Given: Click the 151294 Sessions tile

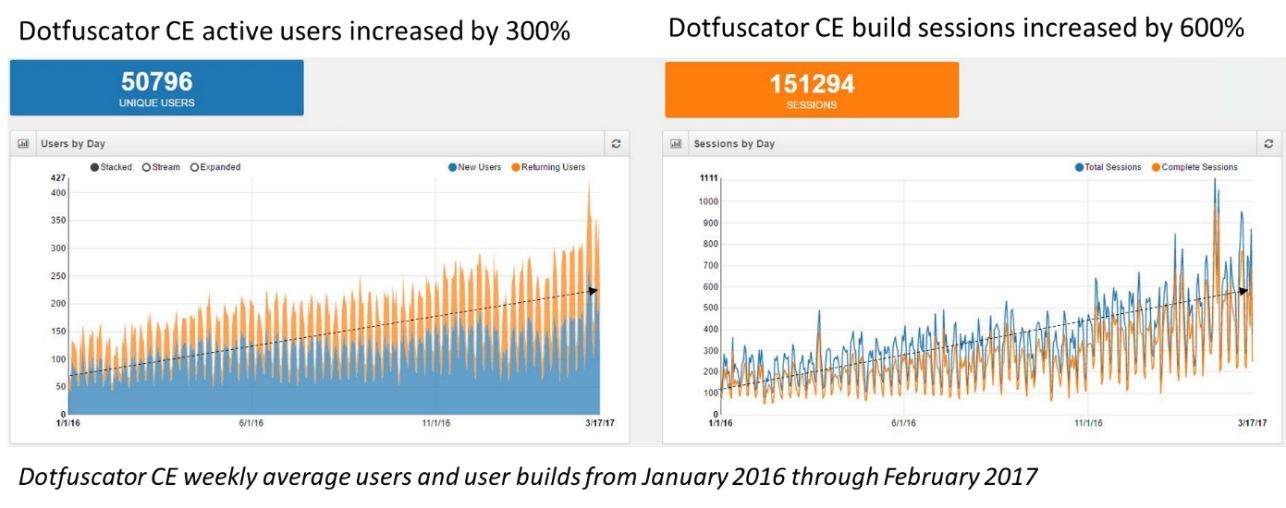Looking at the screenshot, I should pos(812,89).
